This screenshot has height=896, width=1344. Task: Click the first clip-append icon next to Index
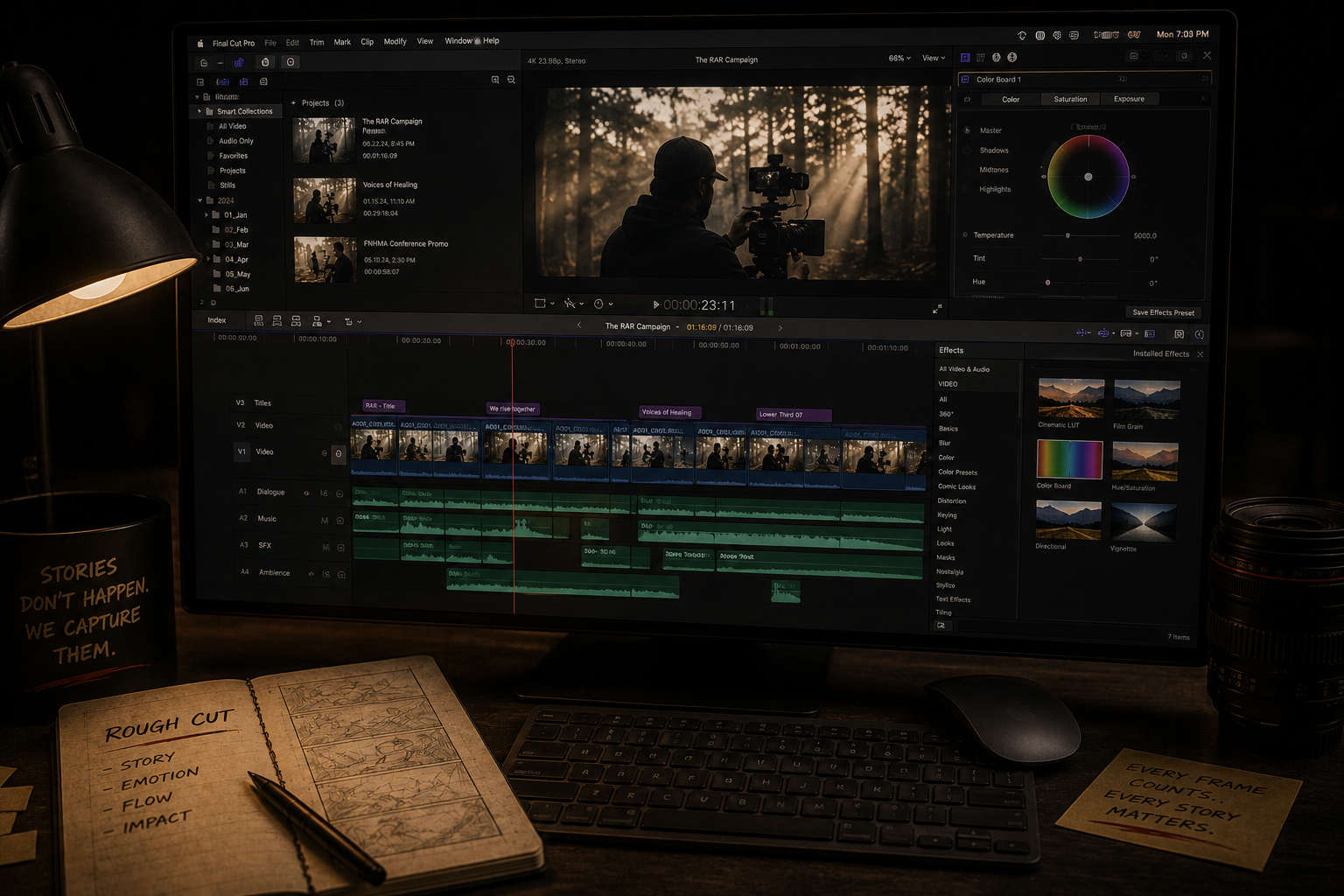click(258, 321)
